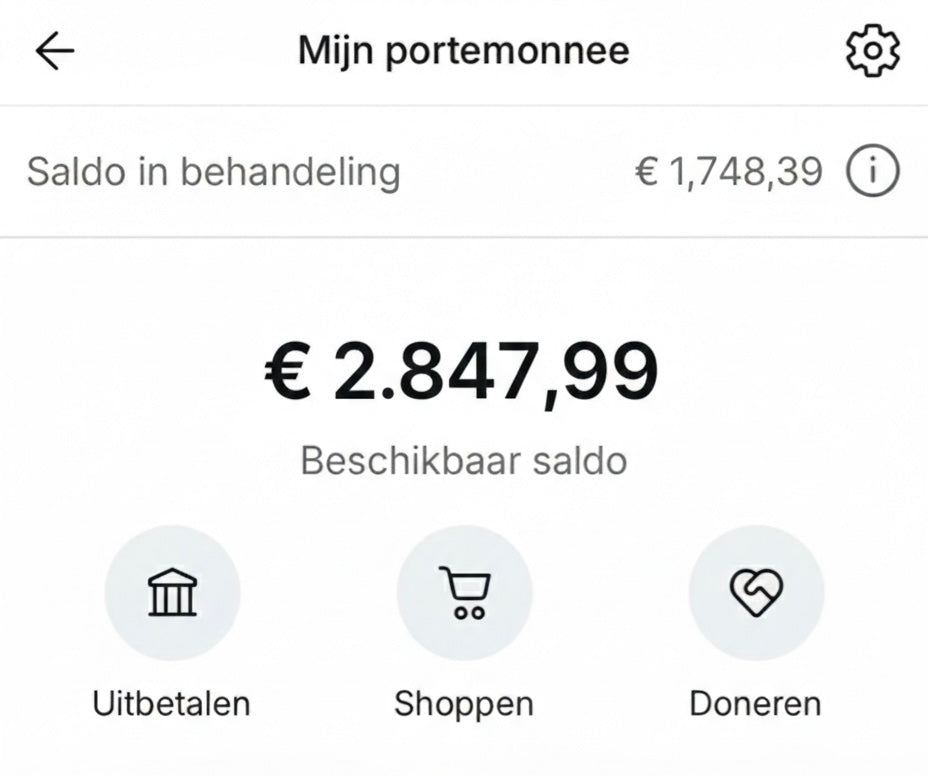Select the Uitbetalen text label
Screen dimensions: 928x776
171,703
